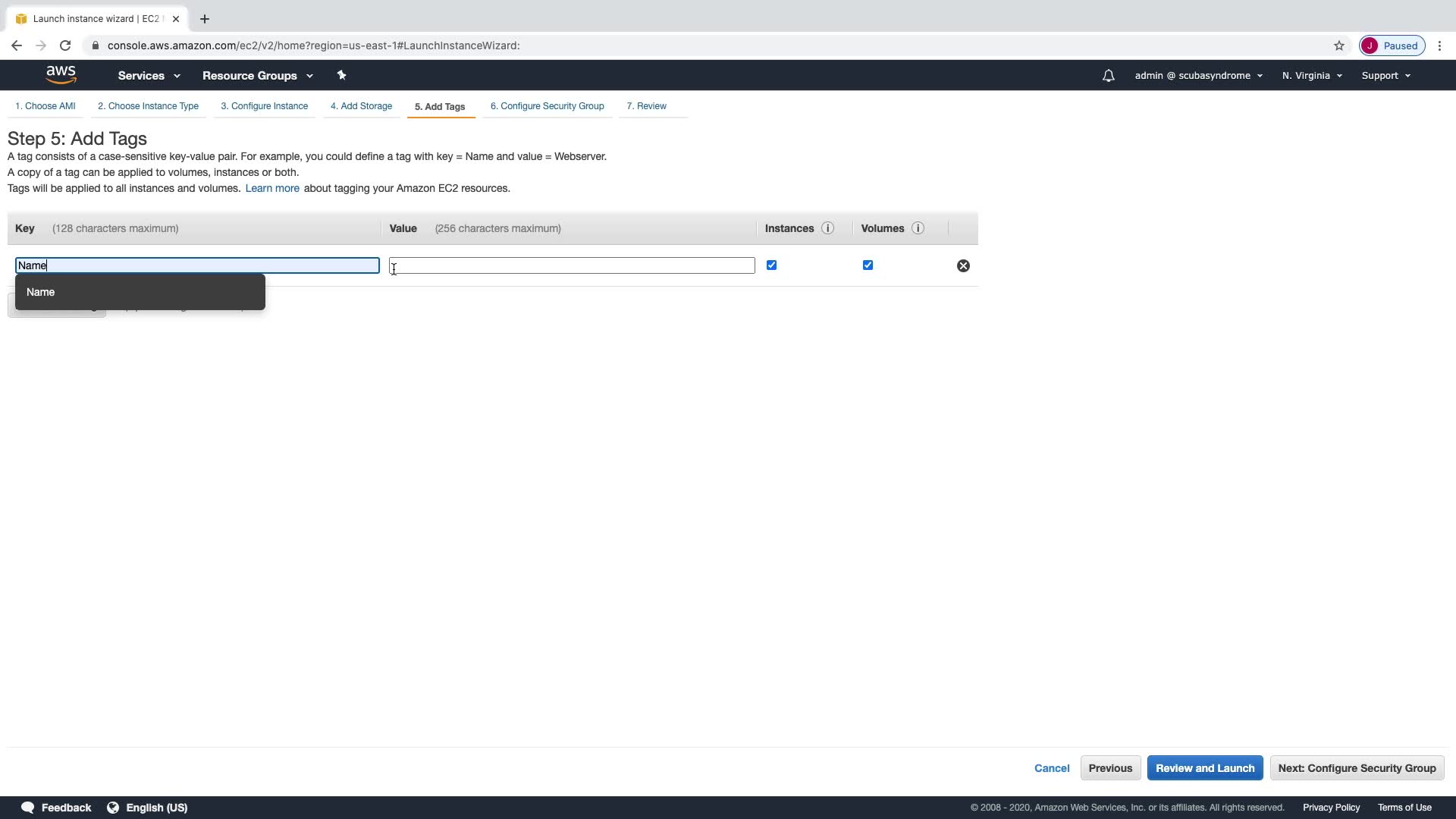
Task: Click the Feedback speech bubble icon
Action: coord(28,808)
